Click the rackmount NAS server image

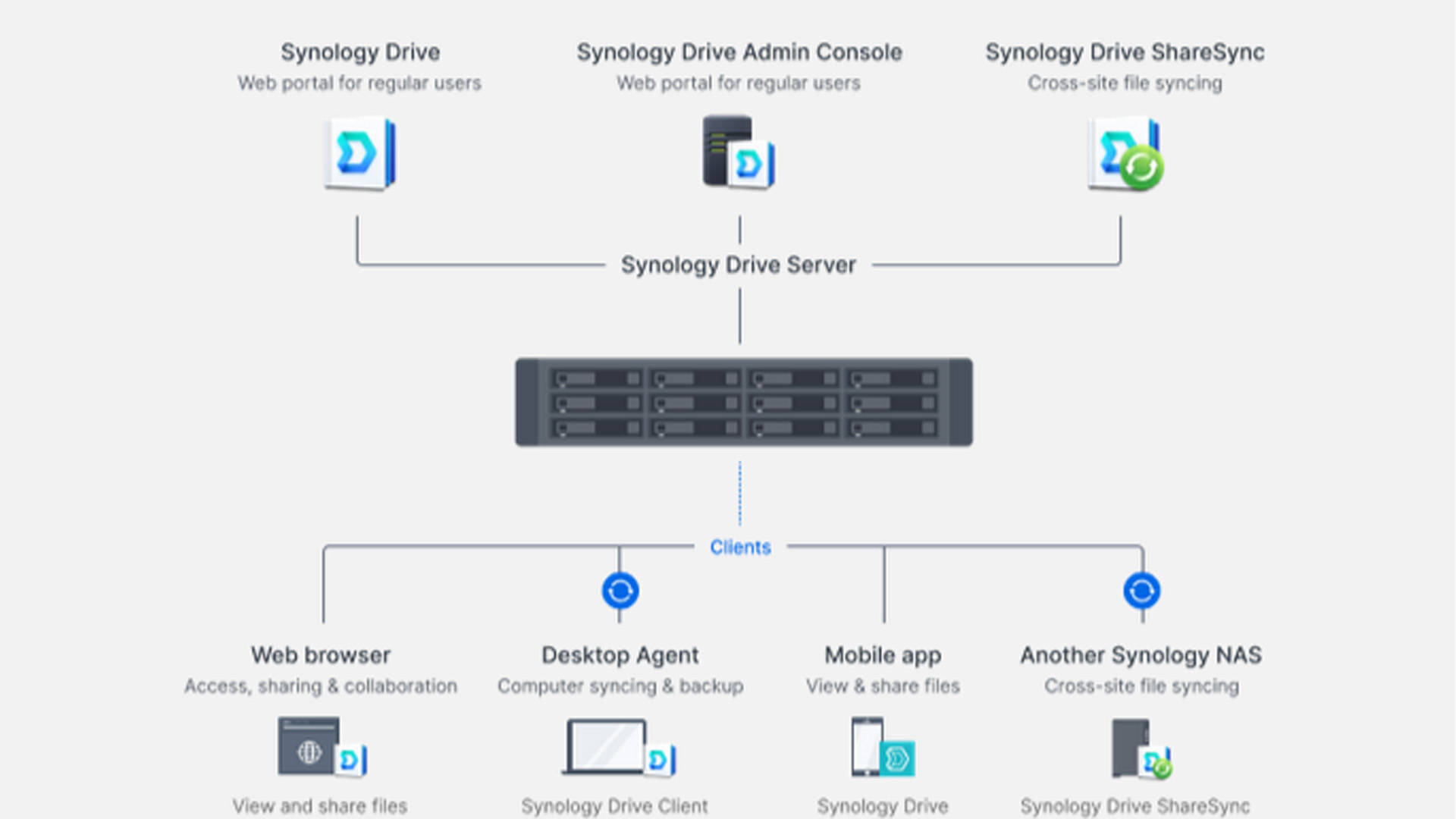[x=743, y=402]
